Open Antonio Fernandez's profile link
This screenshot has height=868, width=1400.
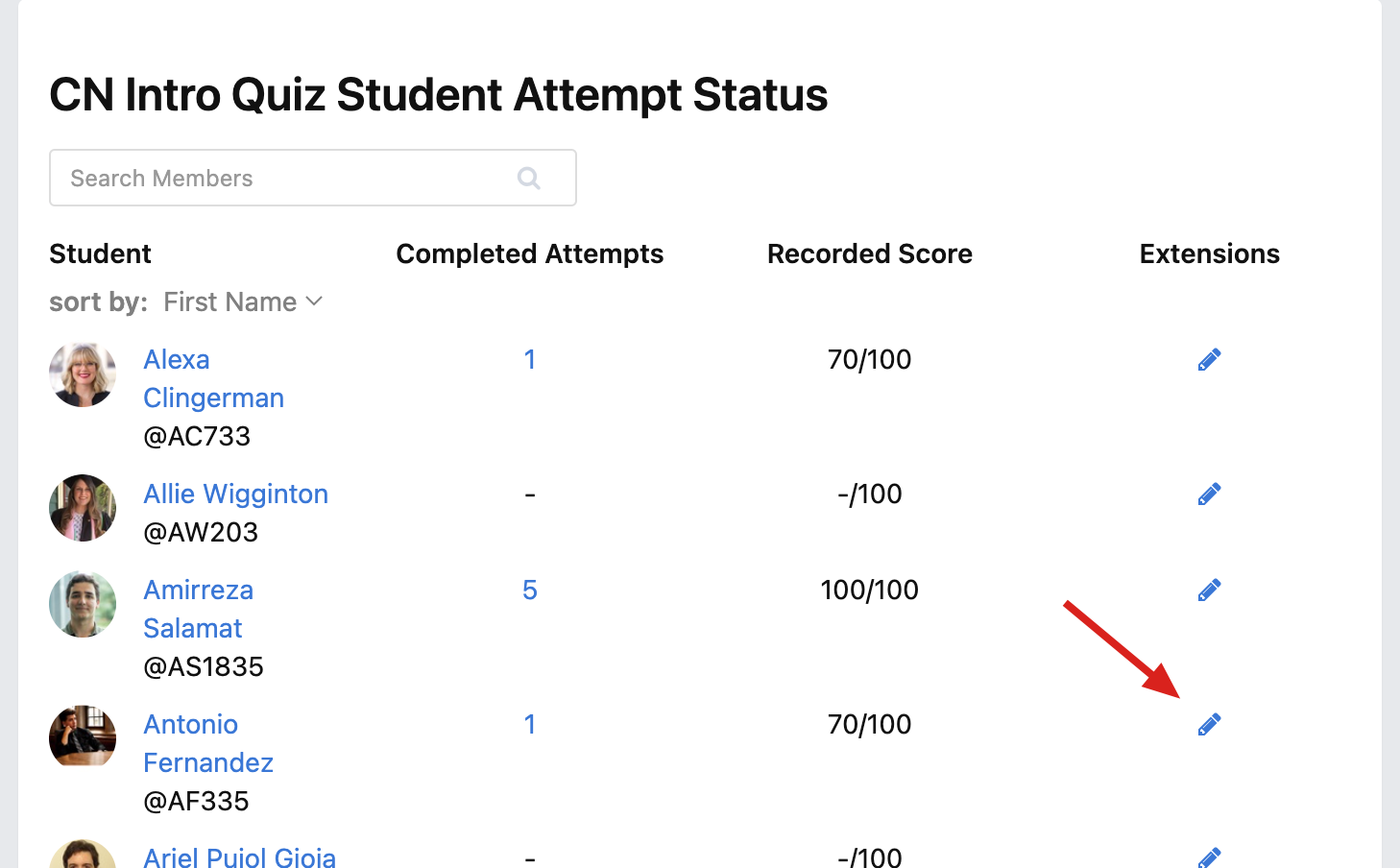208,743
